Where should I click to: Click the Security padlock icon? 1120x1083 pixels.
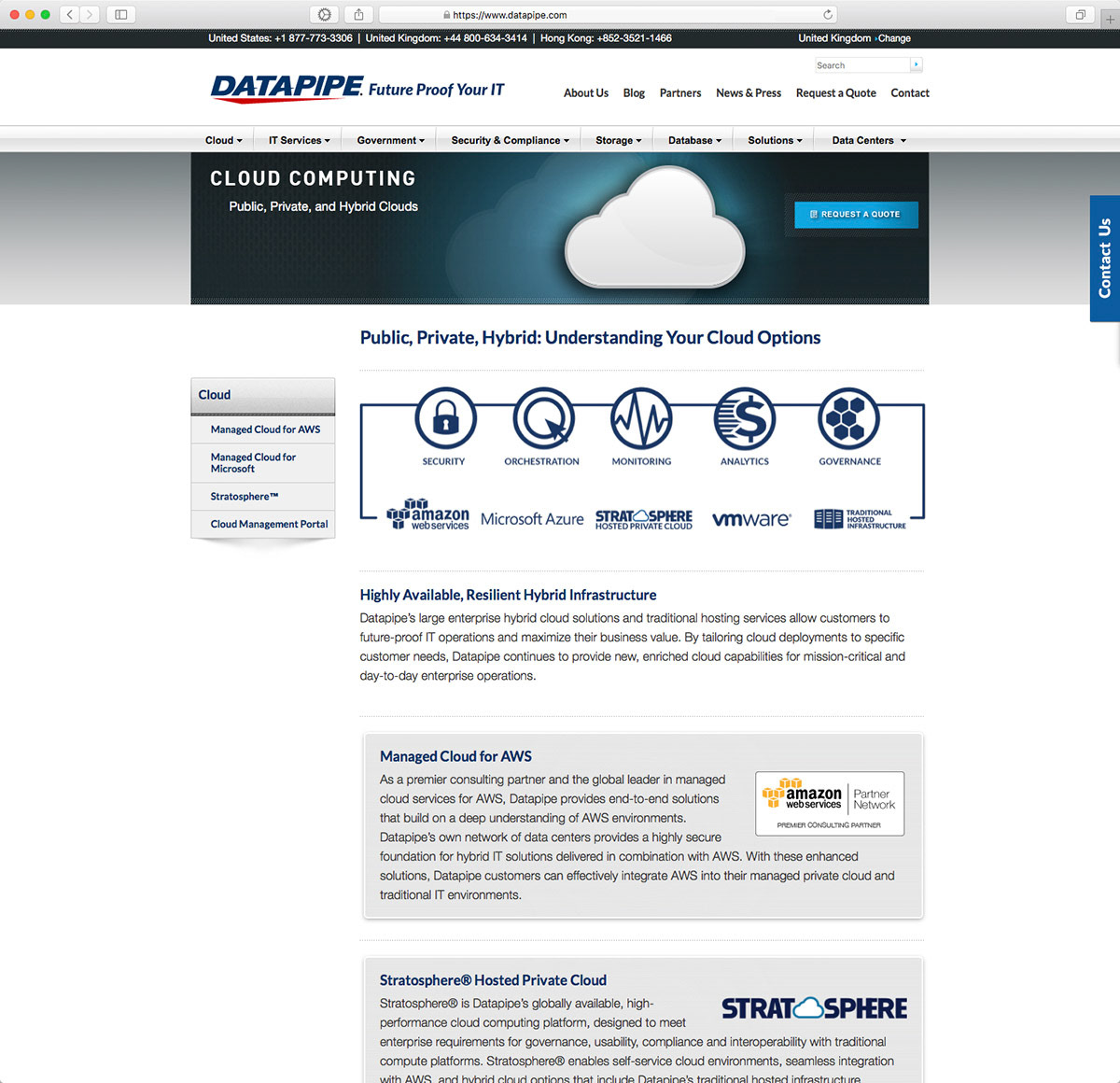point(445,418)
